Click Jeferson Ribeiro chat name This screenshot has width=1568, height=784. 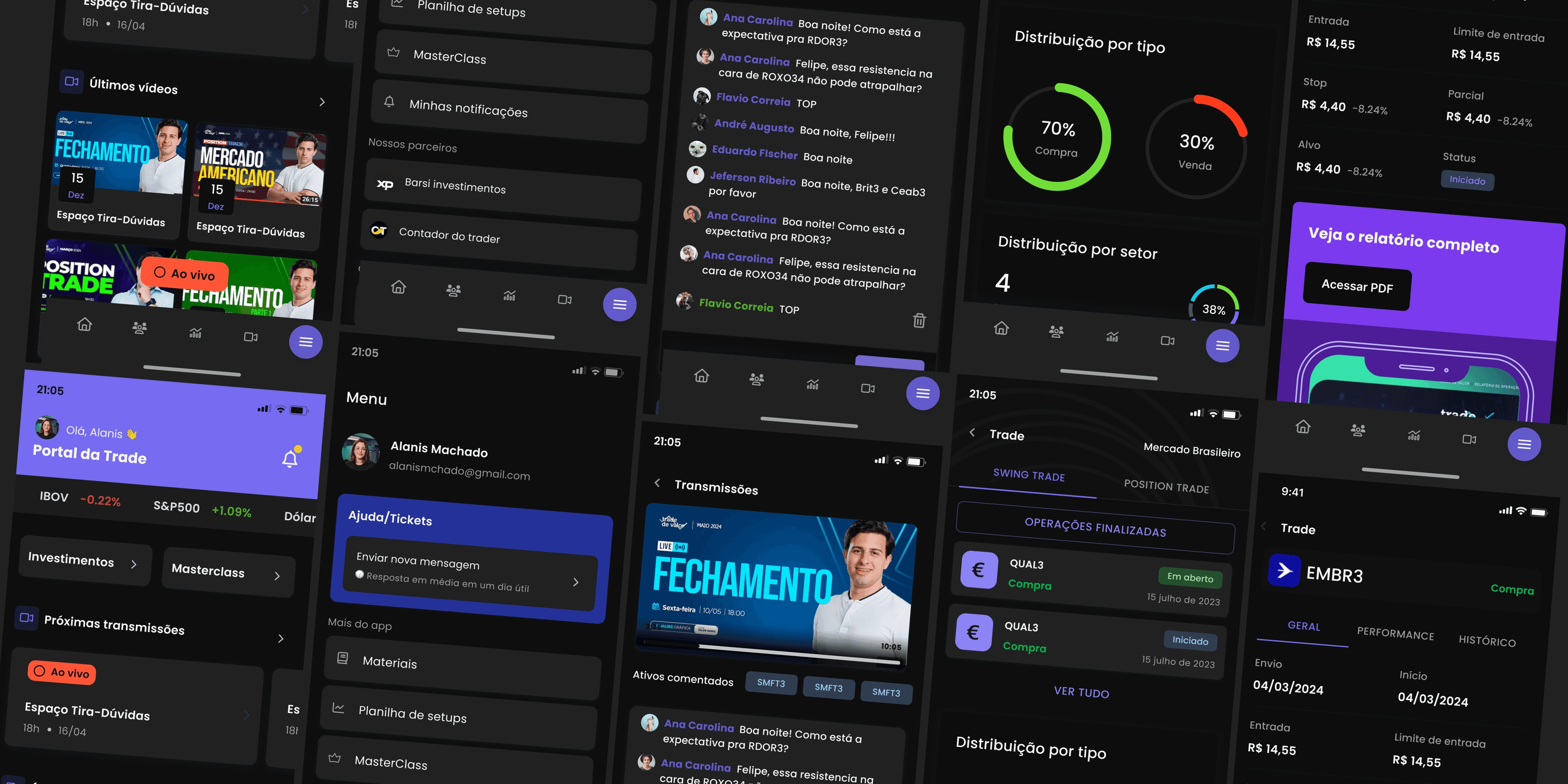[x=752, y=178]
